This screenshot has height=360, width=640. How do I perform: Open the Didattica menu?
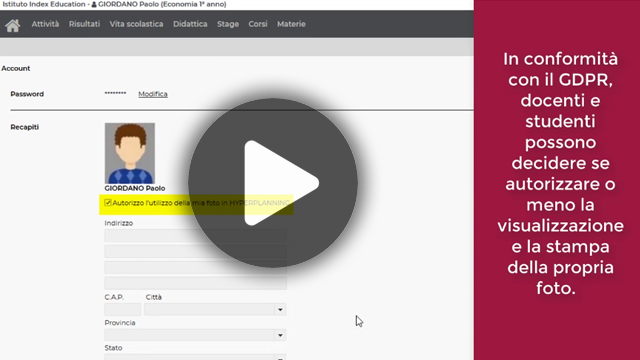(190, 24)
